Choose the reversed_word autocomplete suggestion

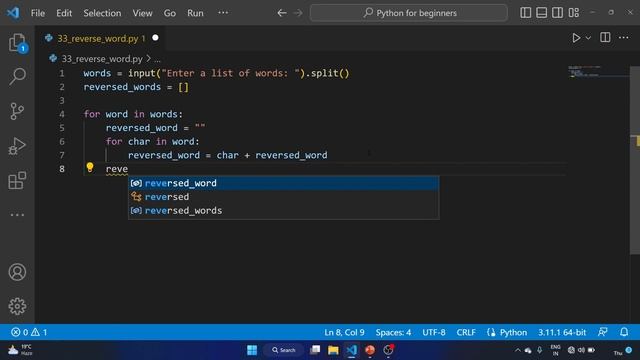point(284,183)
